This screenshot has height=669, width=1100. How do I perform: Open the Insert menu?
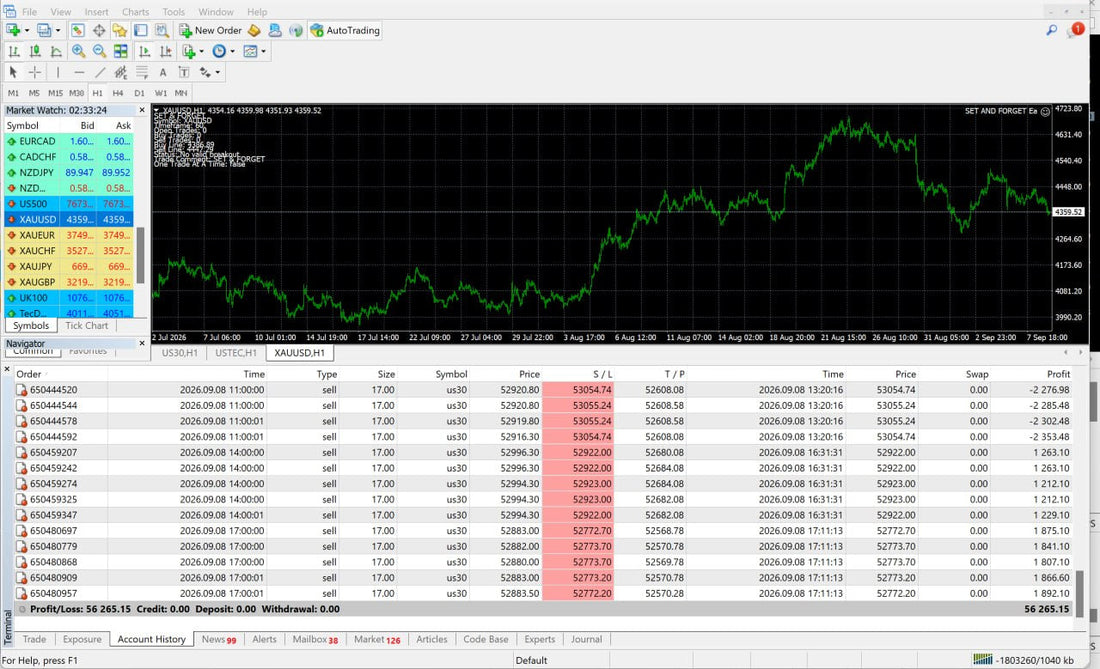96,12
